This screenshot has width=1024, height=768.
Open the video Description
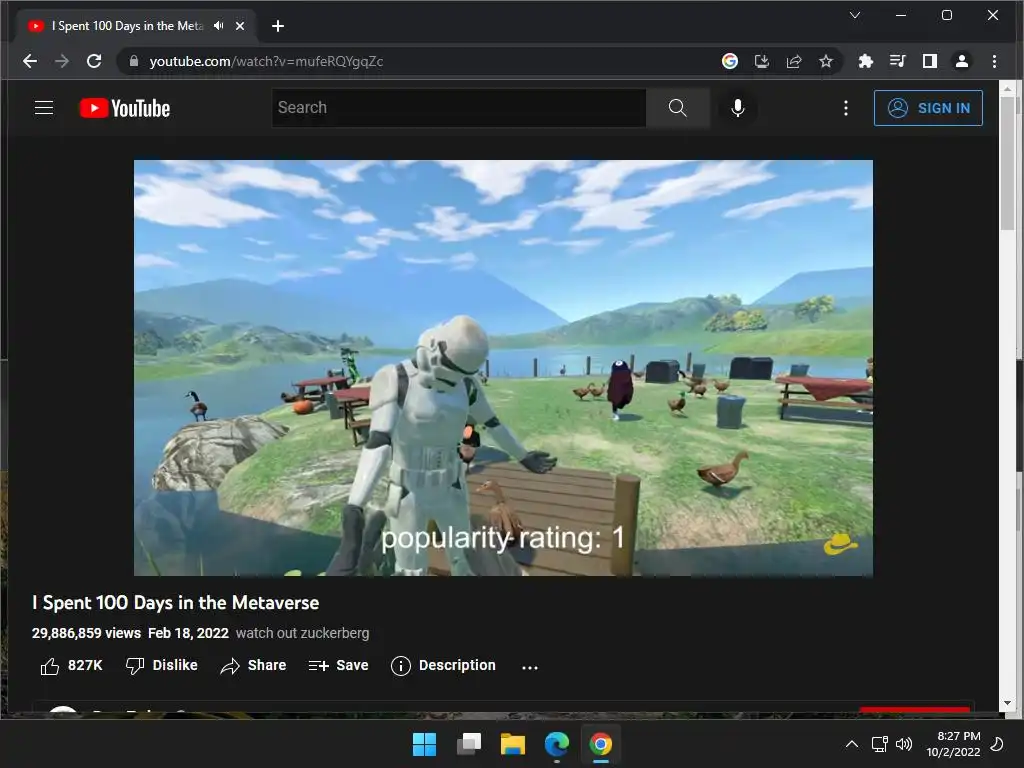tap(443, 665)
